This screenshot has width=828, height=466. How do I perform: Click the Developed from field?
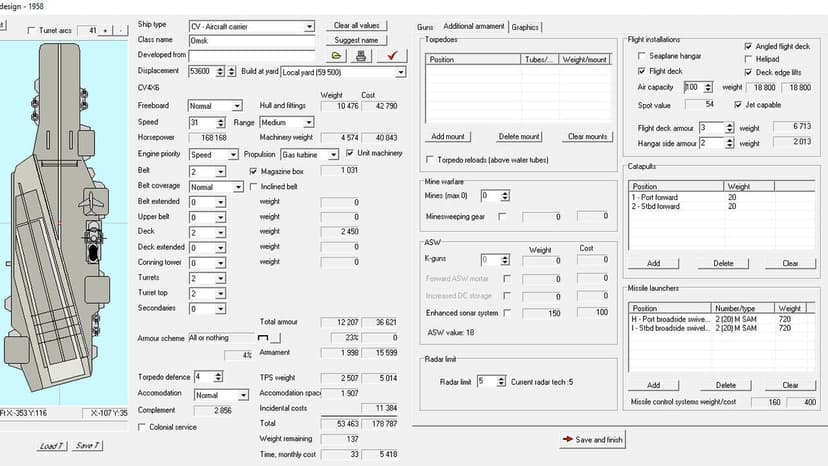[x=252, y=55]
